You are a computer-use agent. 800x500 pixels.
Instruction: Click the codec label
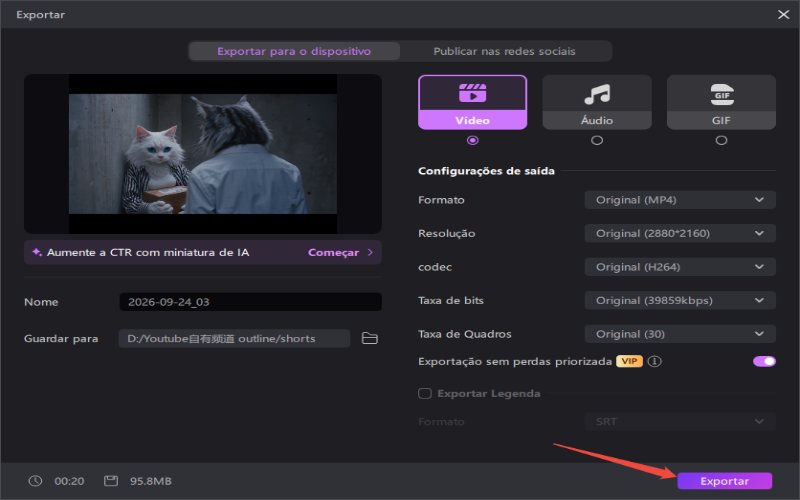tap(435, 267)
